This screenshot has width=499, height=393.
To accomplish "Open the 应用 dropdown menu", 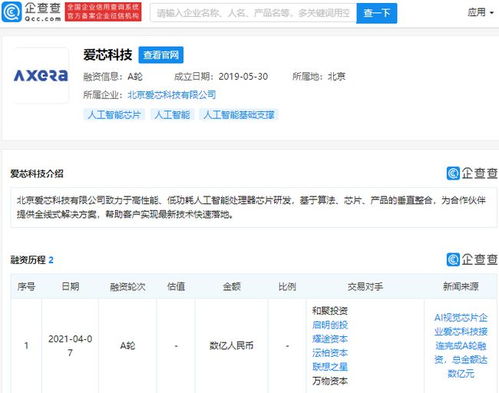I will [480, 13].
